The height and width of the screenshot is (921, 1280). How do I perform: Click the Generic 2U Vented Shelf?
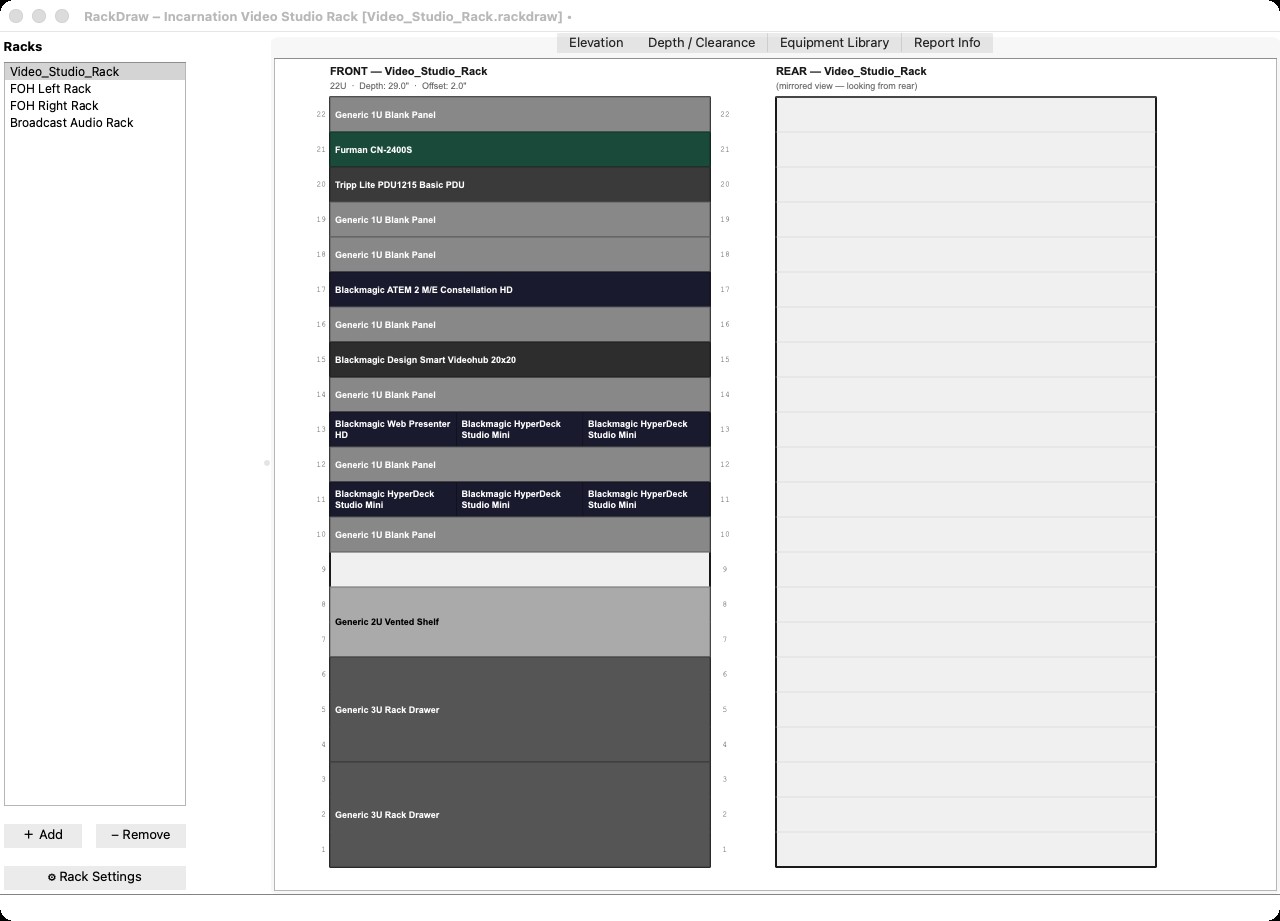520,622
